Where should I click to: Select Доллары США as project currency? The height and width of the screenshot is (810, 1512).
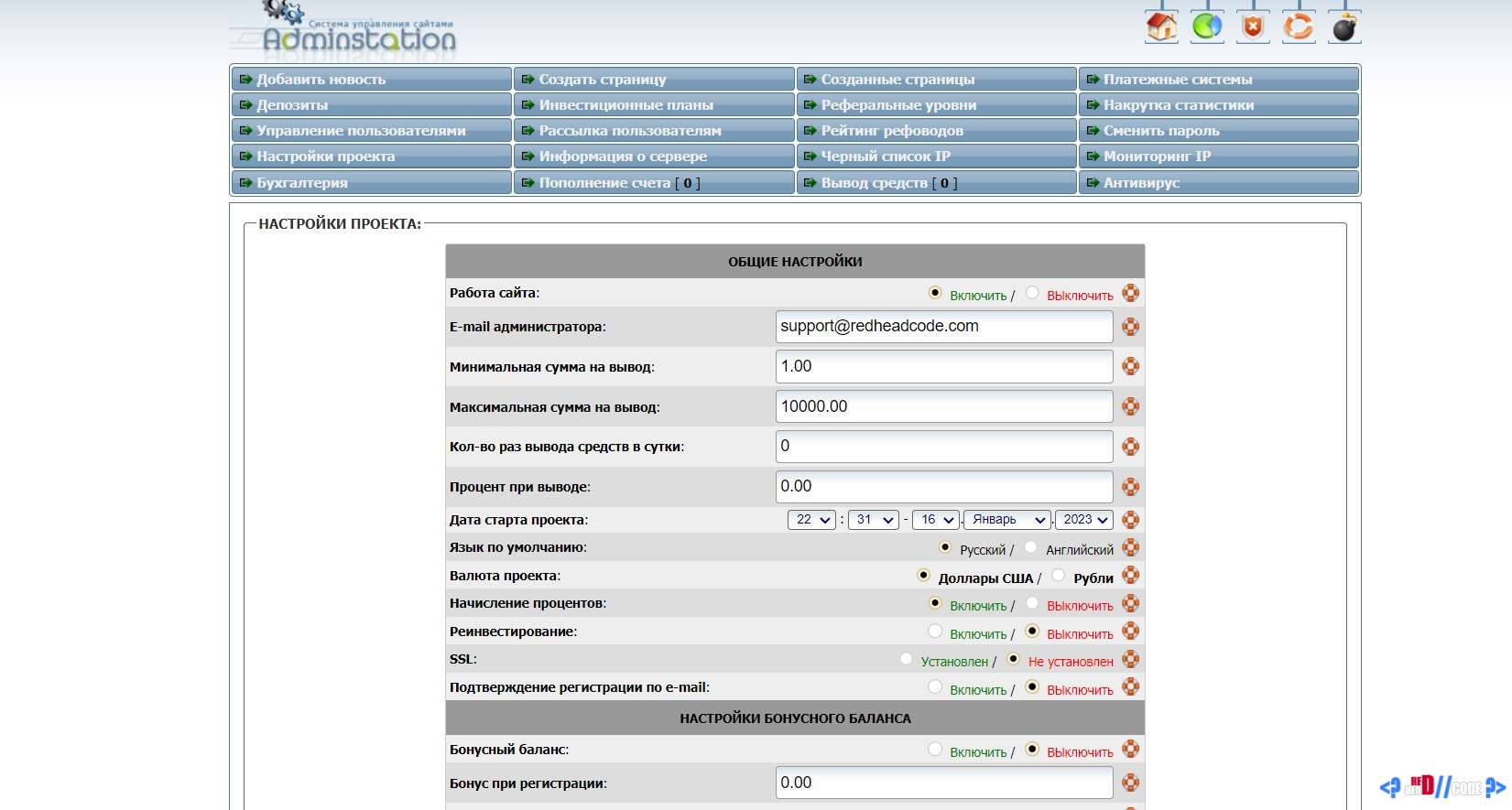(x=923, y=576)
